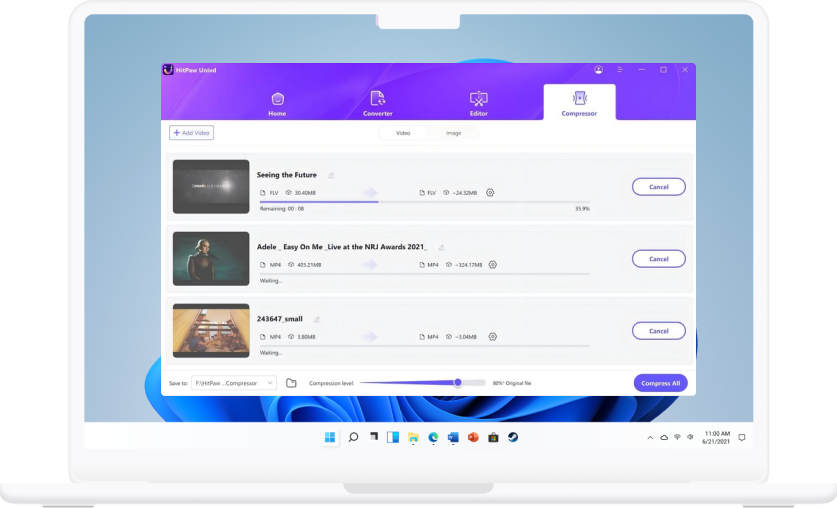Open the OneDrive cloud tray icon
Viewport: 837px width, 508px height.
pyautogui.click(x=664, y=438)
